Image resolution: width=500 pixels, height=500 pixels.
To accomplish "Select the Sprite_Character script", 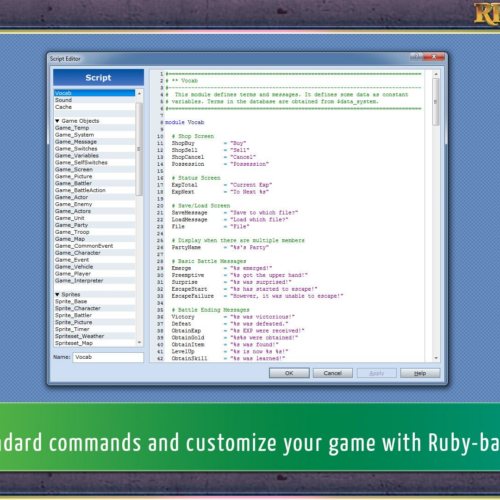I will click(95, 308).
